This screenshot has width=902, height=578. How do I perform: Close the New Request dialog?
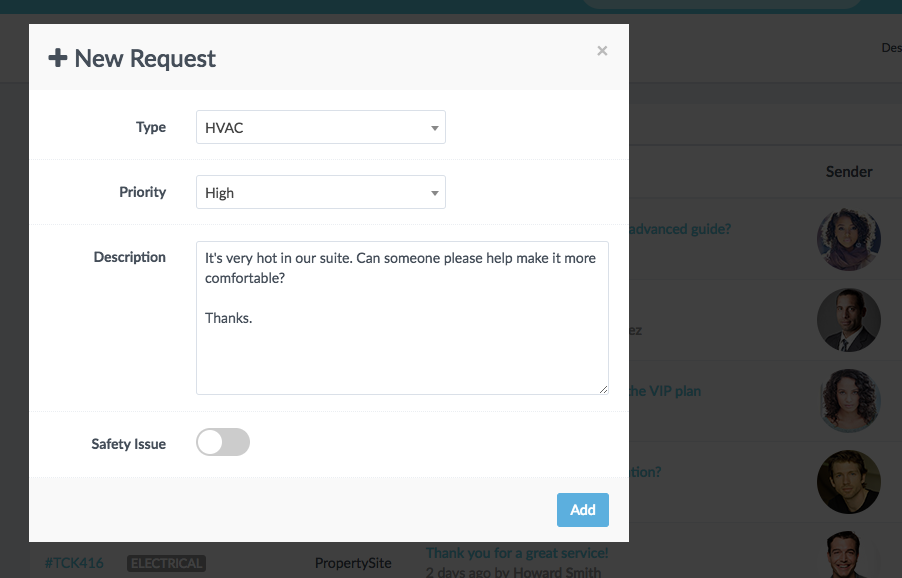pyautogui.click(x=602, y=51)
